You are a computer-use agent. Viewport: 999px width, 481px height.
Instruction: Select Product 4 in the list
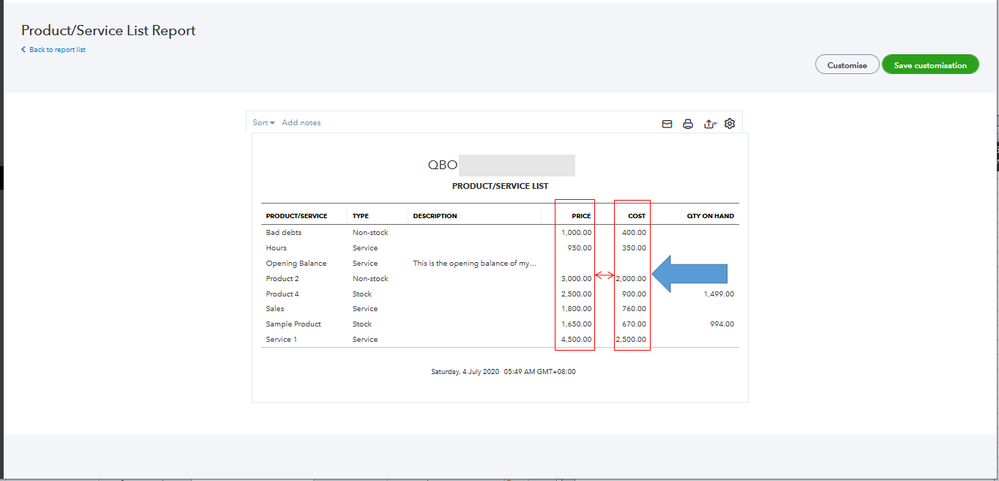tap(282, 294)
